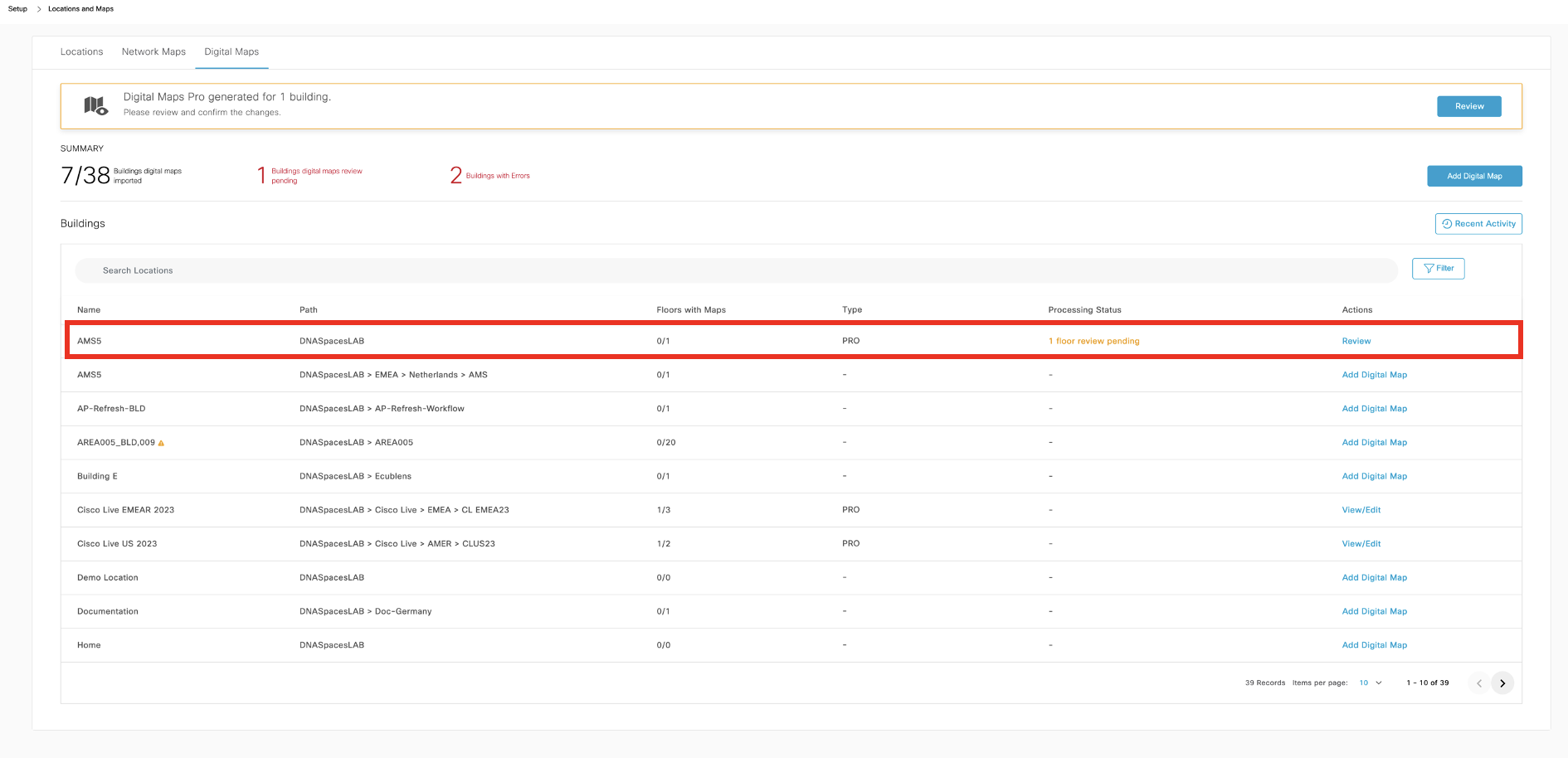
Task: Go to next page of buildings
Action: pos(1502,683)
